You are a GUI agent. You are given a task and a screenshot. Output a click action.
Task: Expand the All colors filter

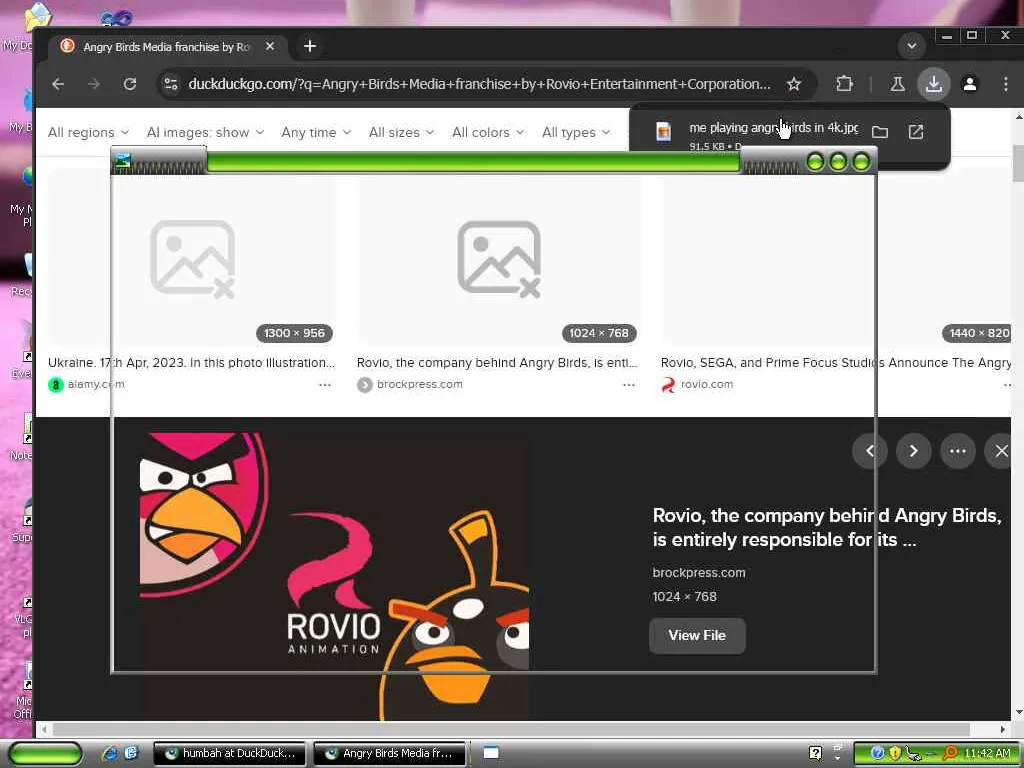click(x=488, y=133)
